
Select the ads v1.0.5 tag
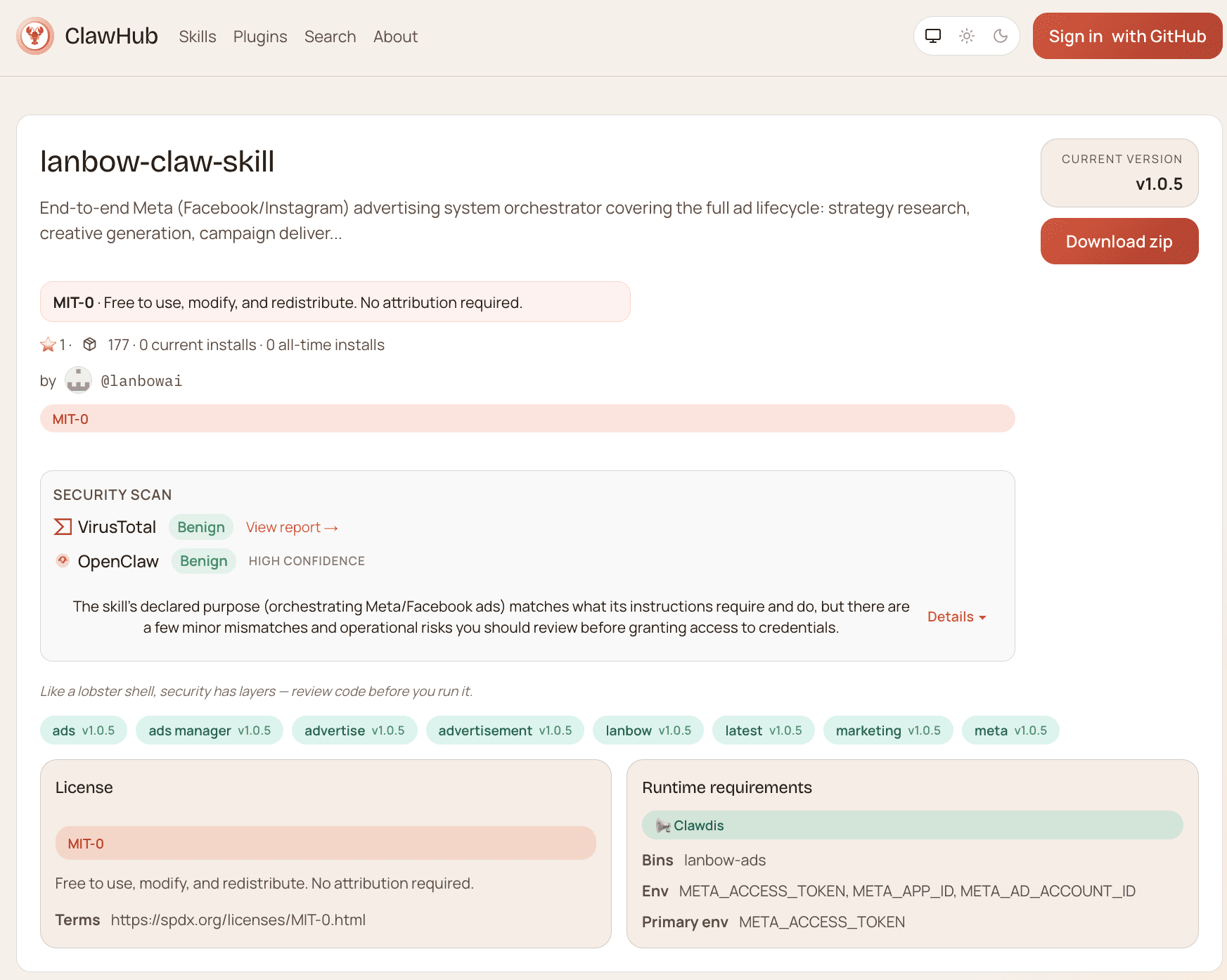pyautogui.click(x=84, y=730)
